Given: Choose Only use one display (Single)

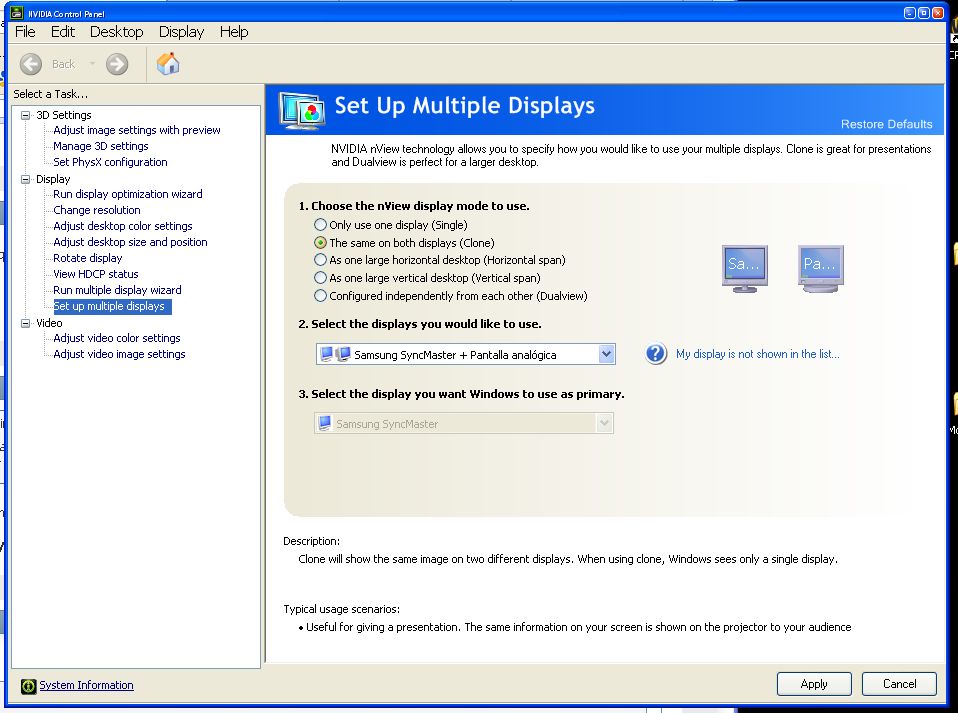Looking at the screenshot, I should tap(320, 225).
